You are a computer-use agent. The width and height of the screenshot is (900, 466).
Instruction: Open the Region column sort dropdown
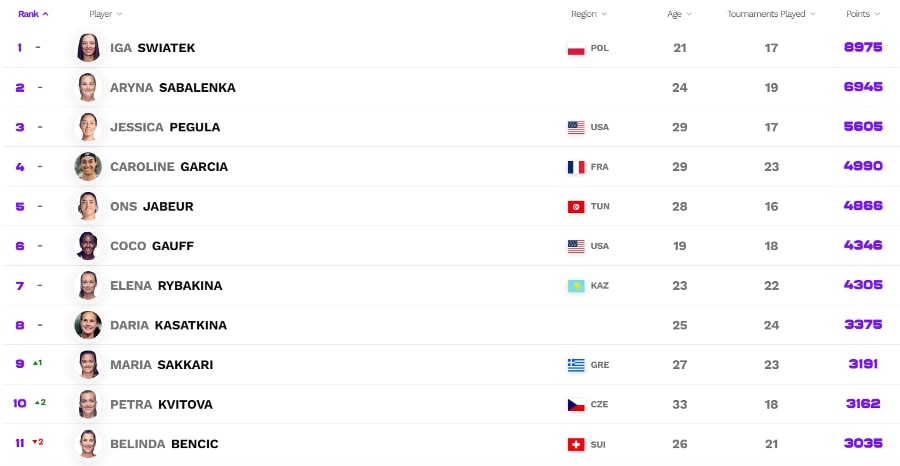tap(589, 14)
